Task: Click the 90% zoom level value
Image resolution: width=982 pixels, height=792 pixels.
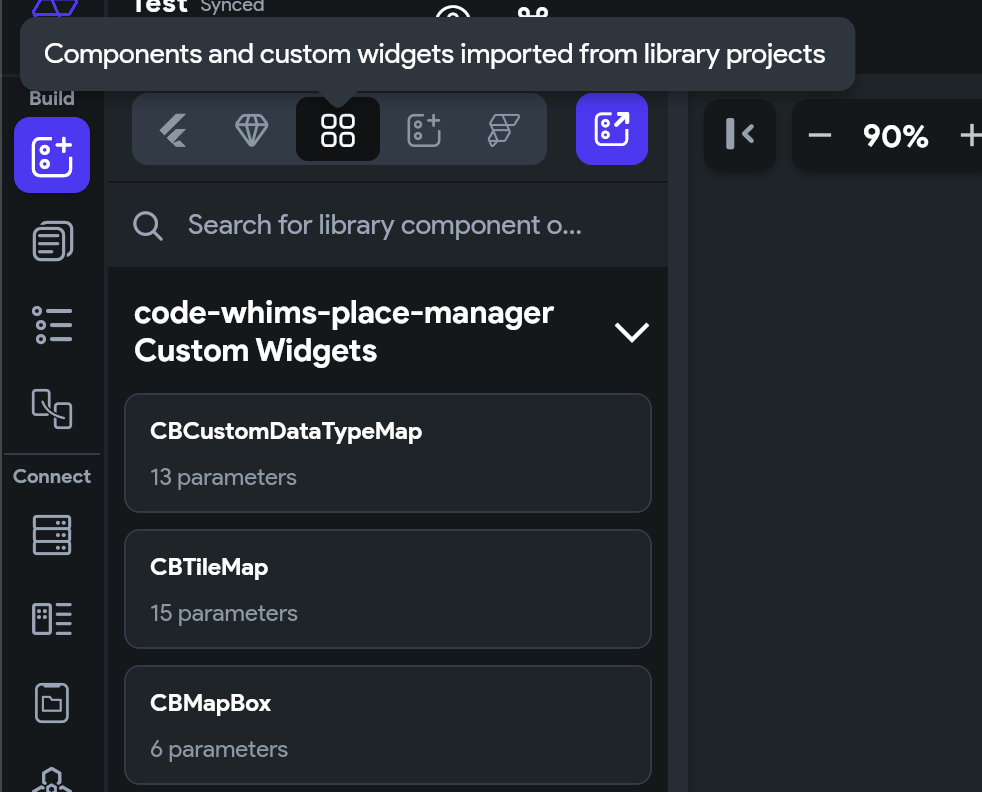Action: click(895, 135)
